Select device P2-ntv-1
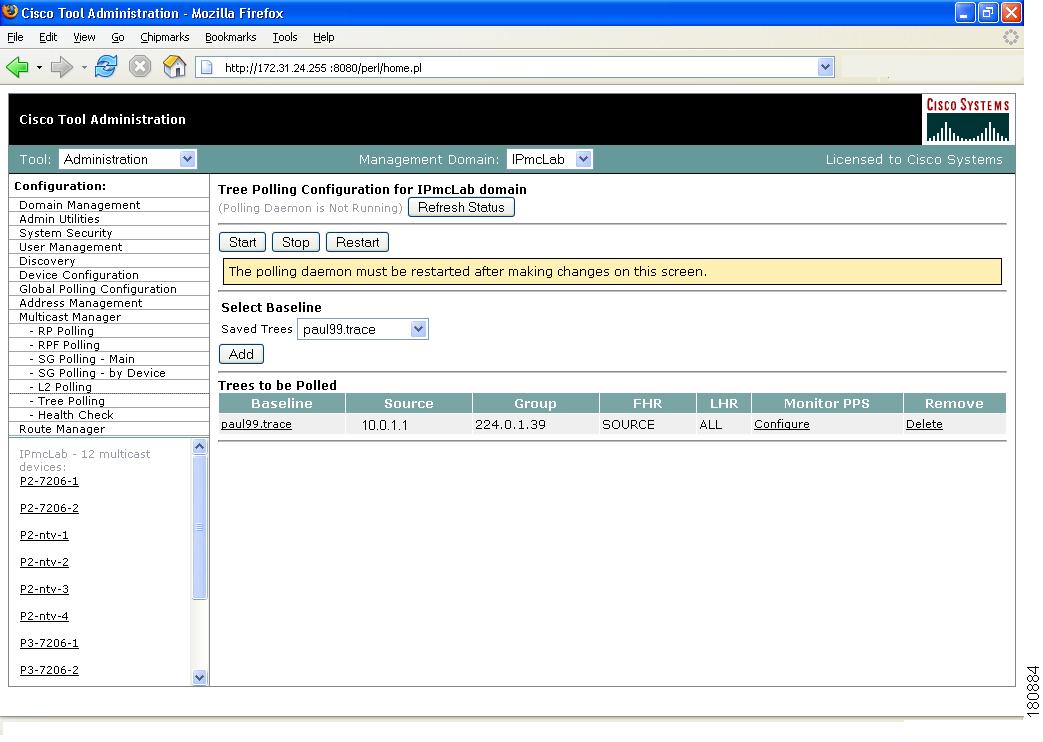The width and height of the screenshot is (1043, 742). (x=44, y=535)
